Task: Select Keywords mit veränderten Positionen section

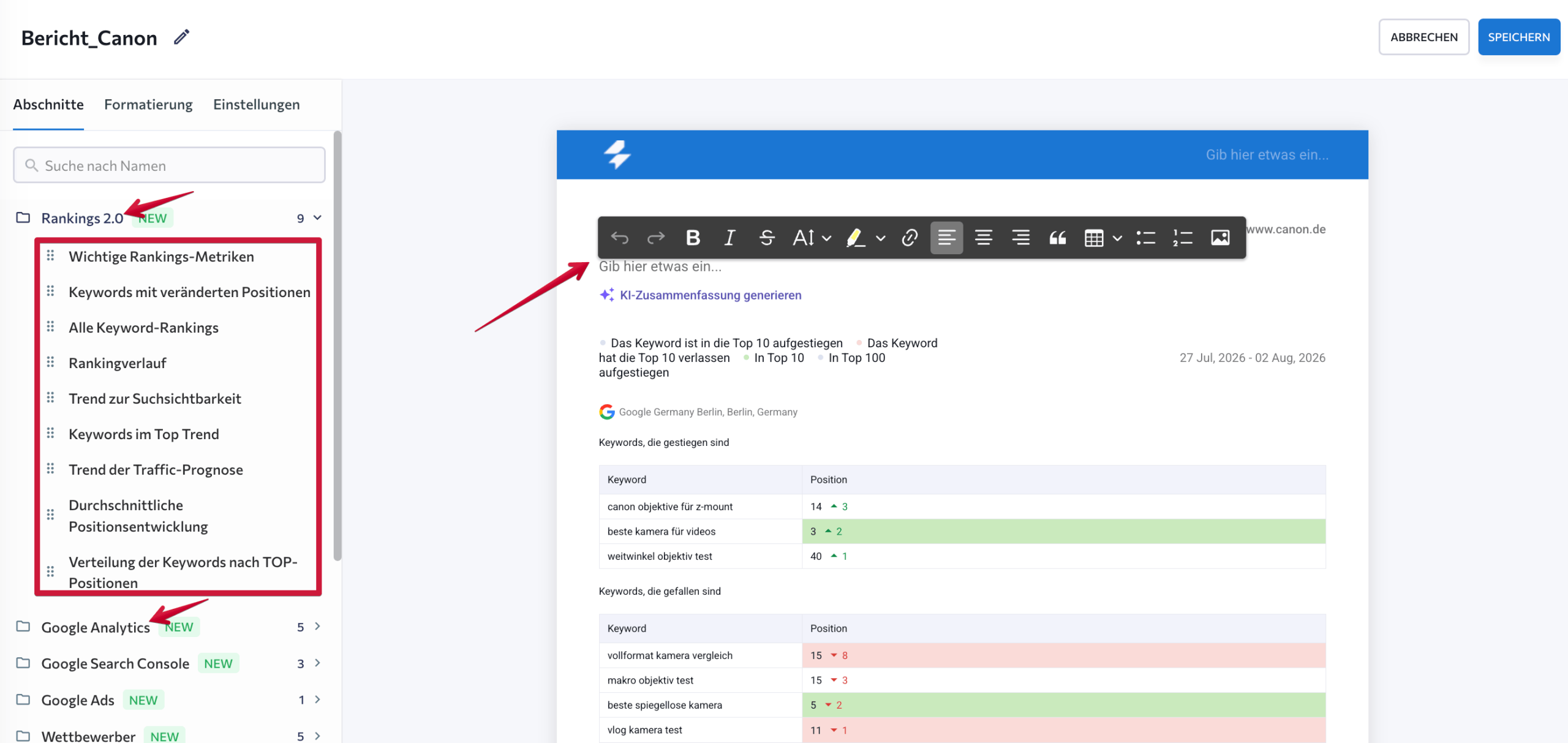Action: coord(189,292)
